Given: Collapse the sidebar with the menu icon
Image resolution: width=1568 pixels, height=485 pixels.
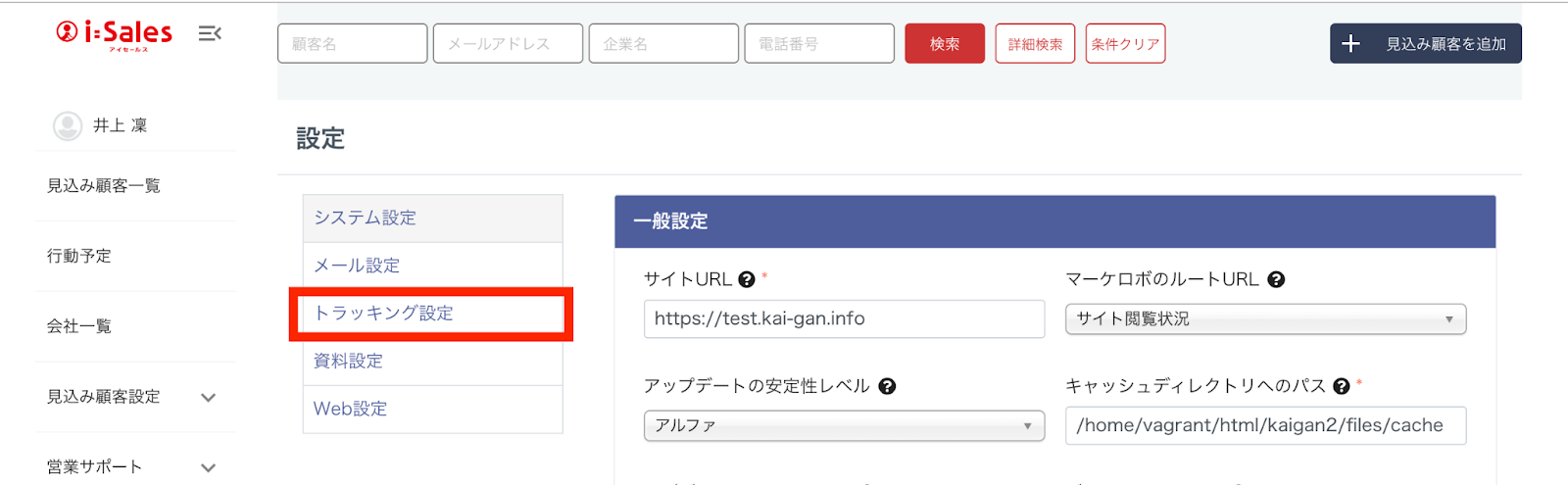Looking at the screenshot, I should coord(210,34).
